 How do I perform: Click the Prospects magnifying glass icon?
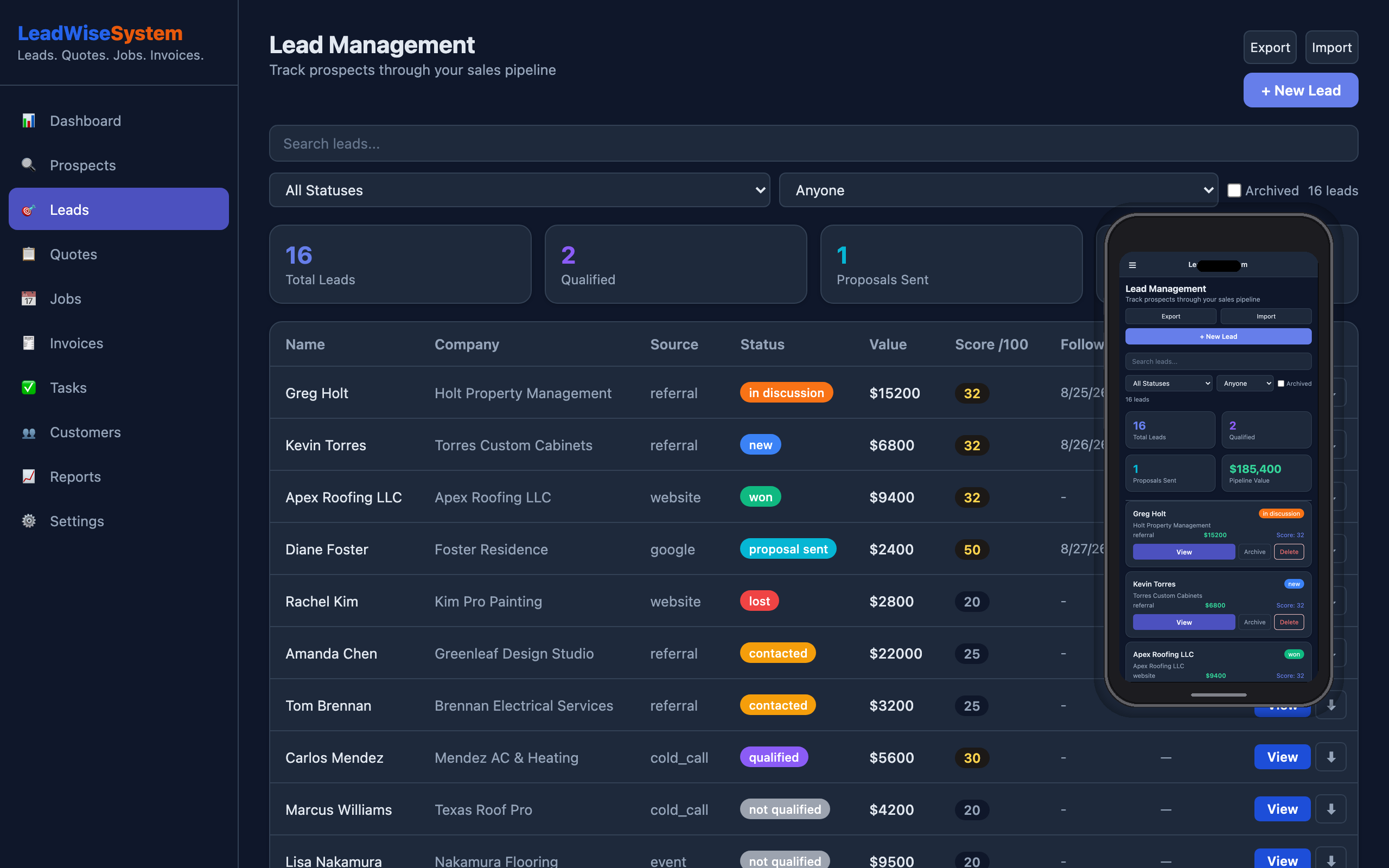pos(28,165)
